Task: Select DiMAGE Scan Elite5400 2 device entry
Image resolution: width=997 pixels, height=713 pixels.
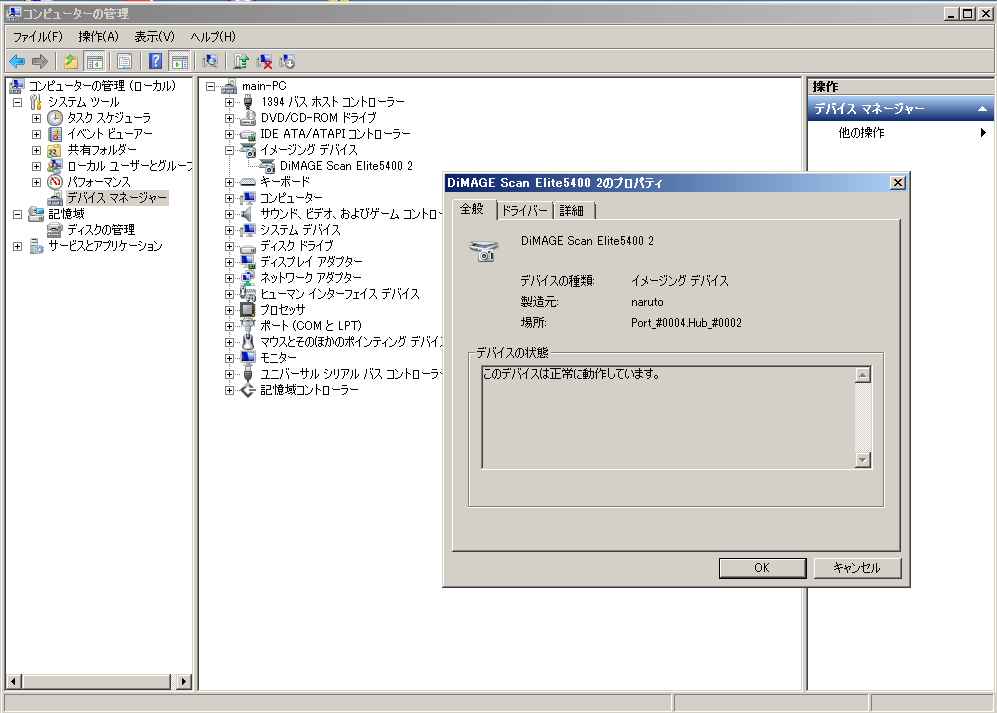Action: click(x=346, y=166)
